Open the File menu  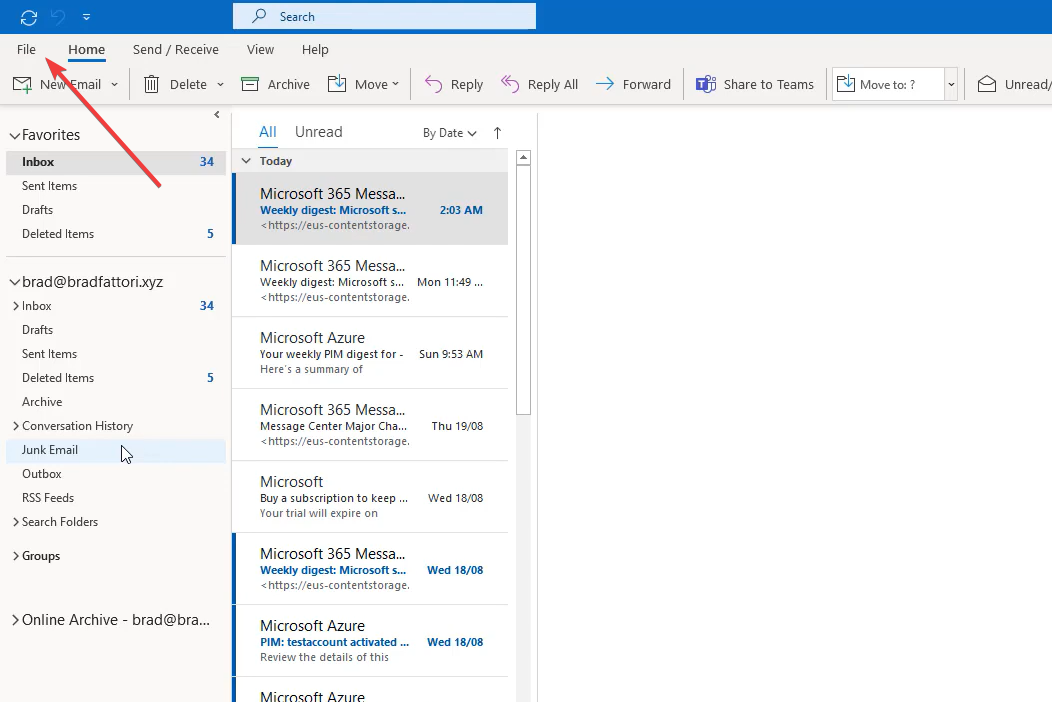point(26,50)
